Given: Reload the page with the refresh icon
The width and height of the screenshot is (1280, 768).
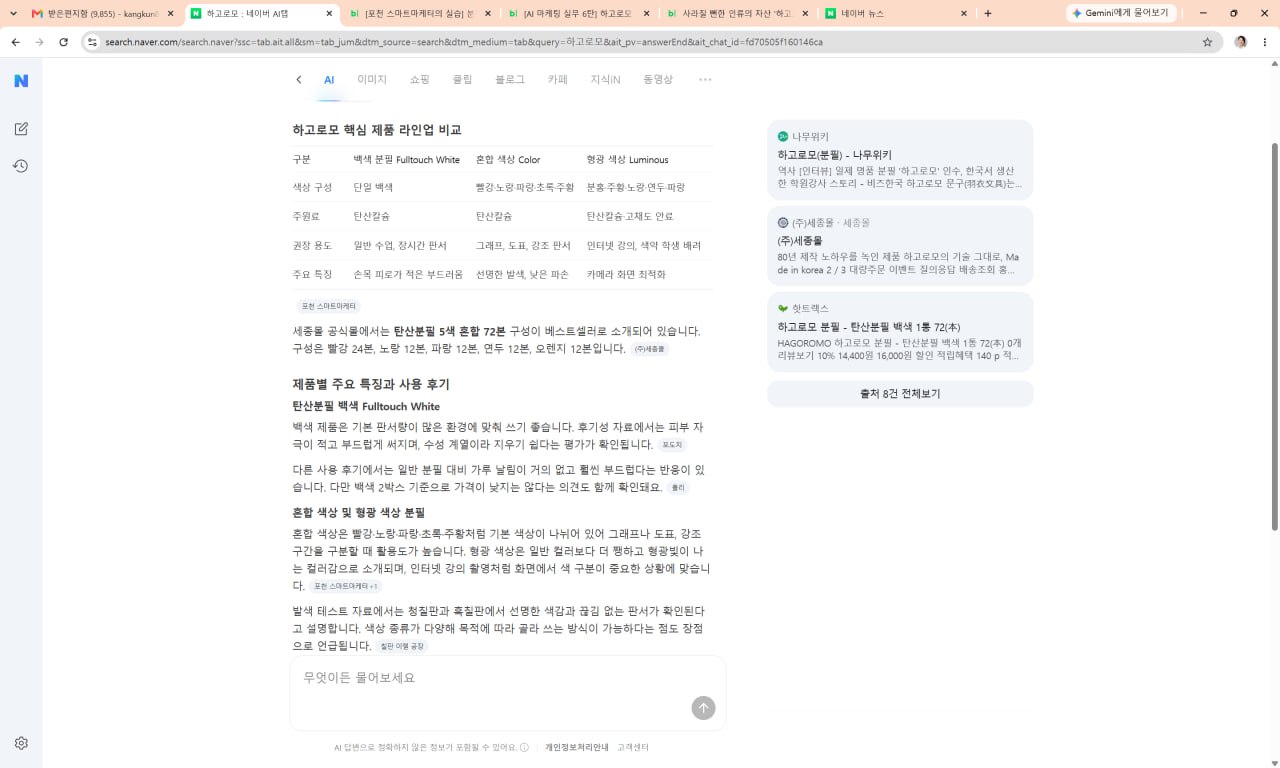Looking at the screenshot, I should tap(64, 42).
